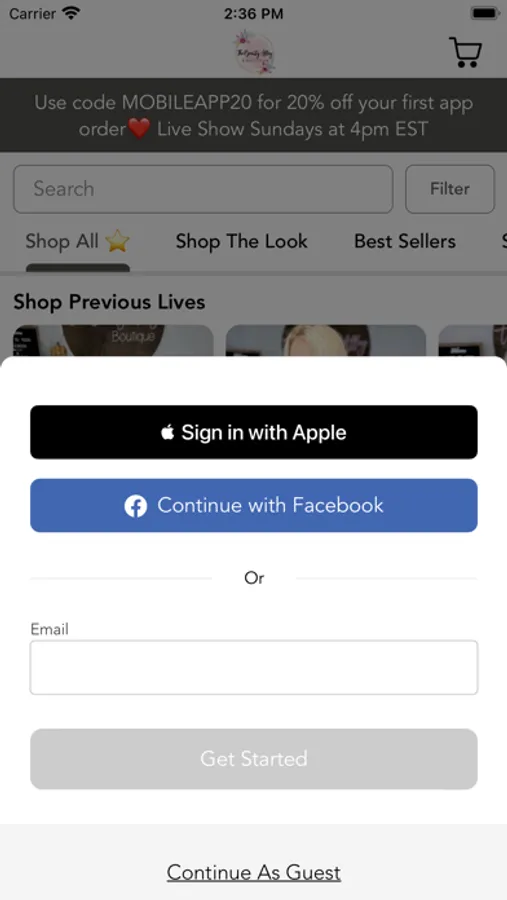Continue with Facebook
This screenshot has width=507, height=900.
point(254,506)
